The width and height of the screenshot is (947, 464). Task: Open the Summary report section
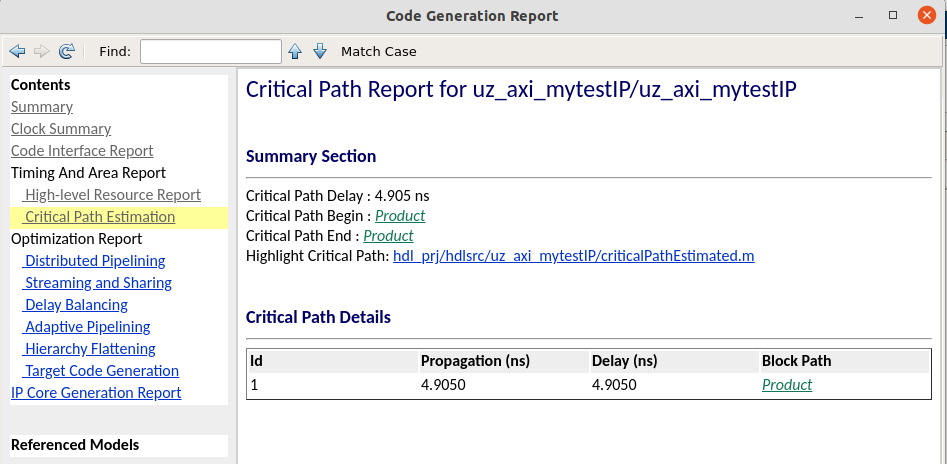click(x=42, y=107)
